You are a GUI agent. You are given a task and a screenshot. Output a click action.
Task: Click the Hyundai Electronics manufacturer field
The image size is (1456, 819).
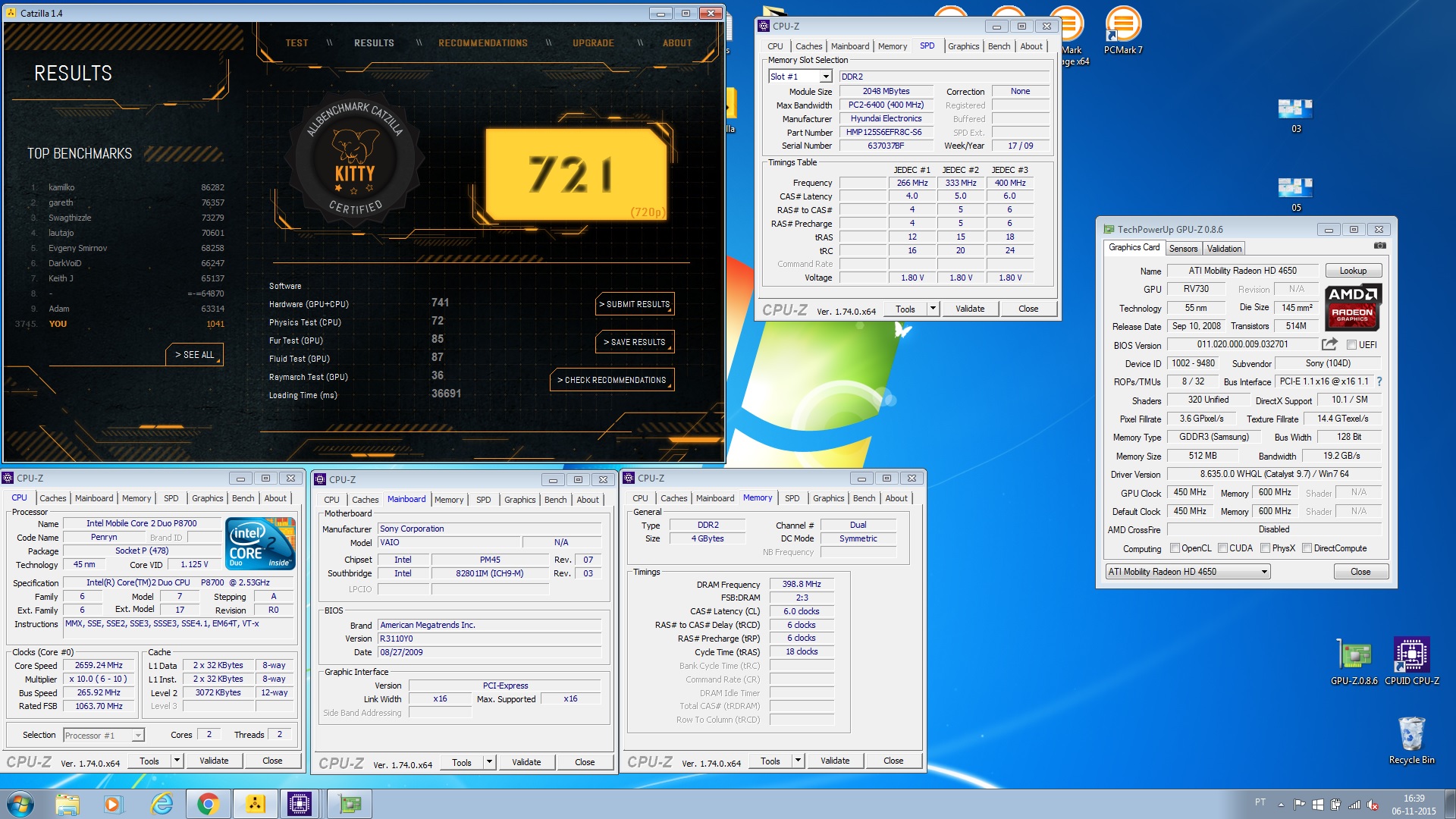pos(886,118)
